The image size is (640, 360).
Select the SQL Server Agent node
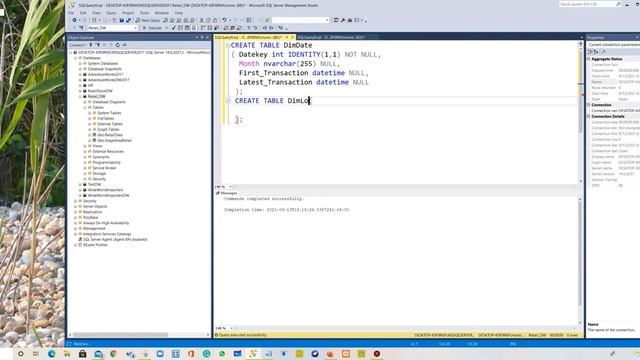[x=115, y=240]
